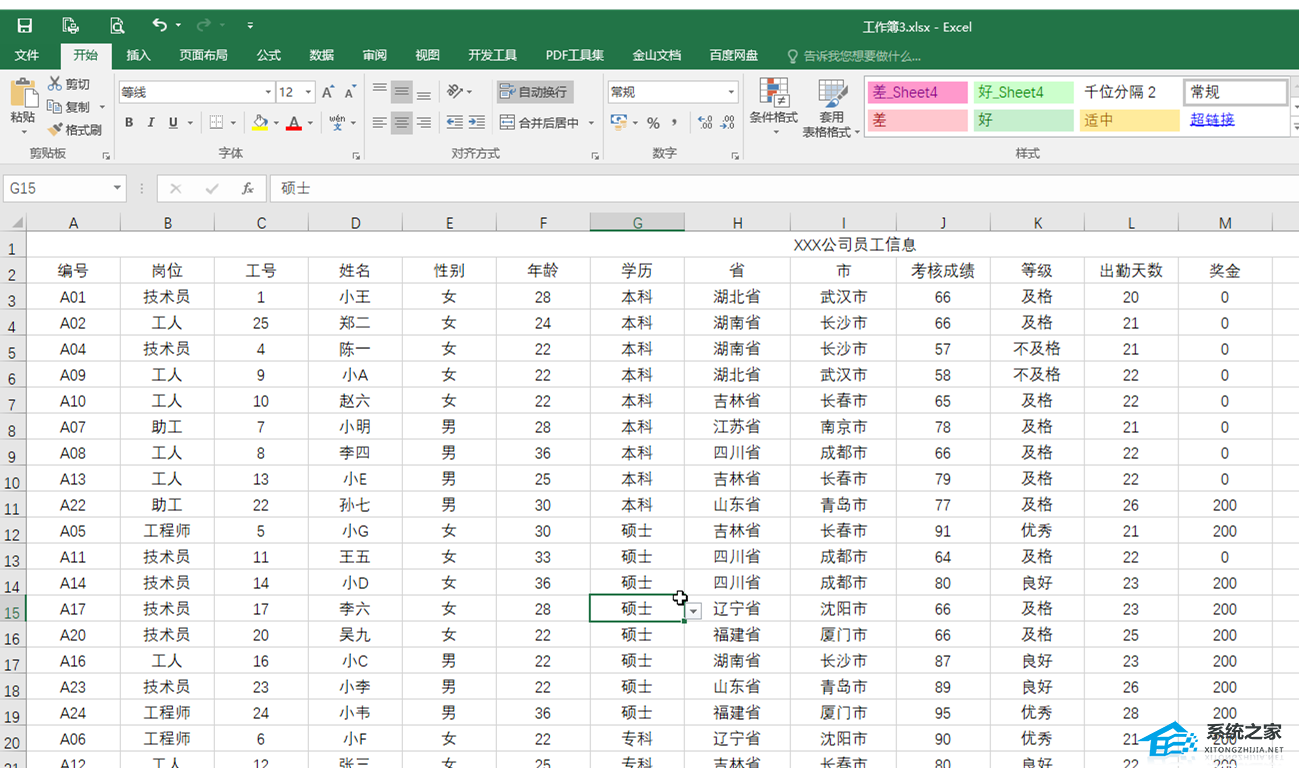
Task: Click the confirm checkmark in formula bar
Action: tap(211, 188)
